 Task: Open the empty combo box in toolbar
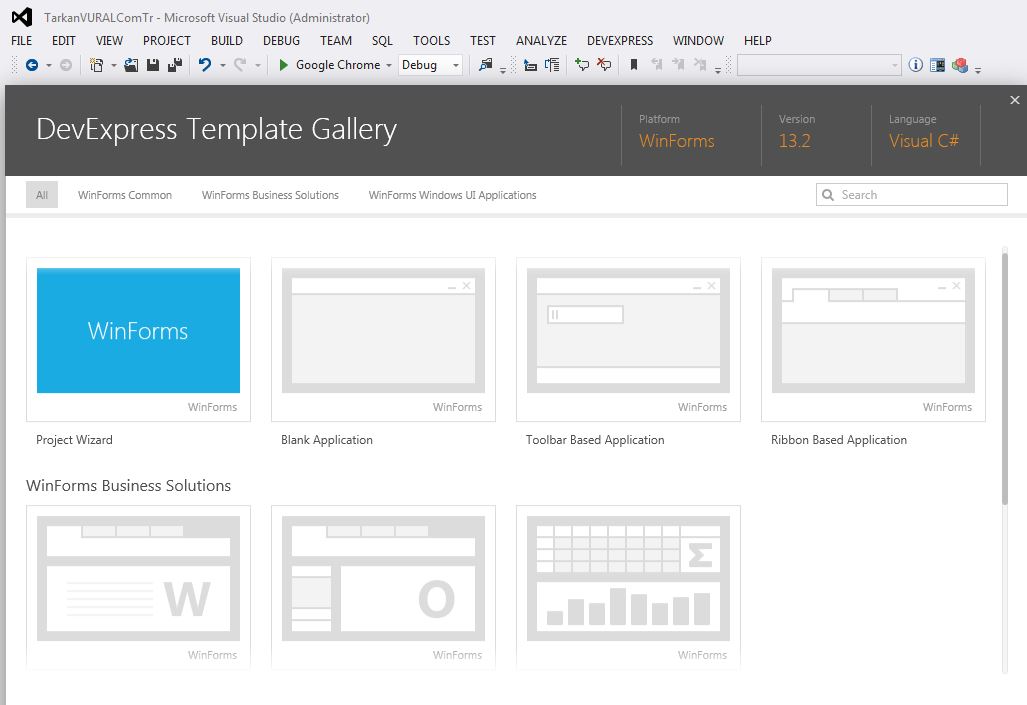click(x=819, y=65)
